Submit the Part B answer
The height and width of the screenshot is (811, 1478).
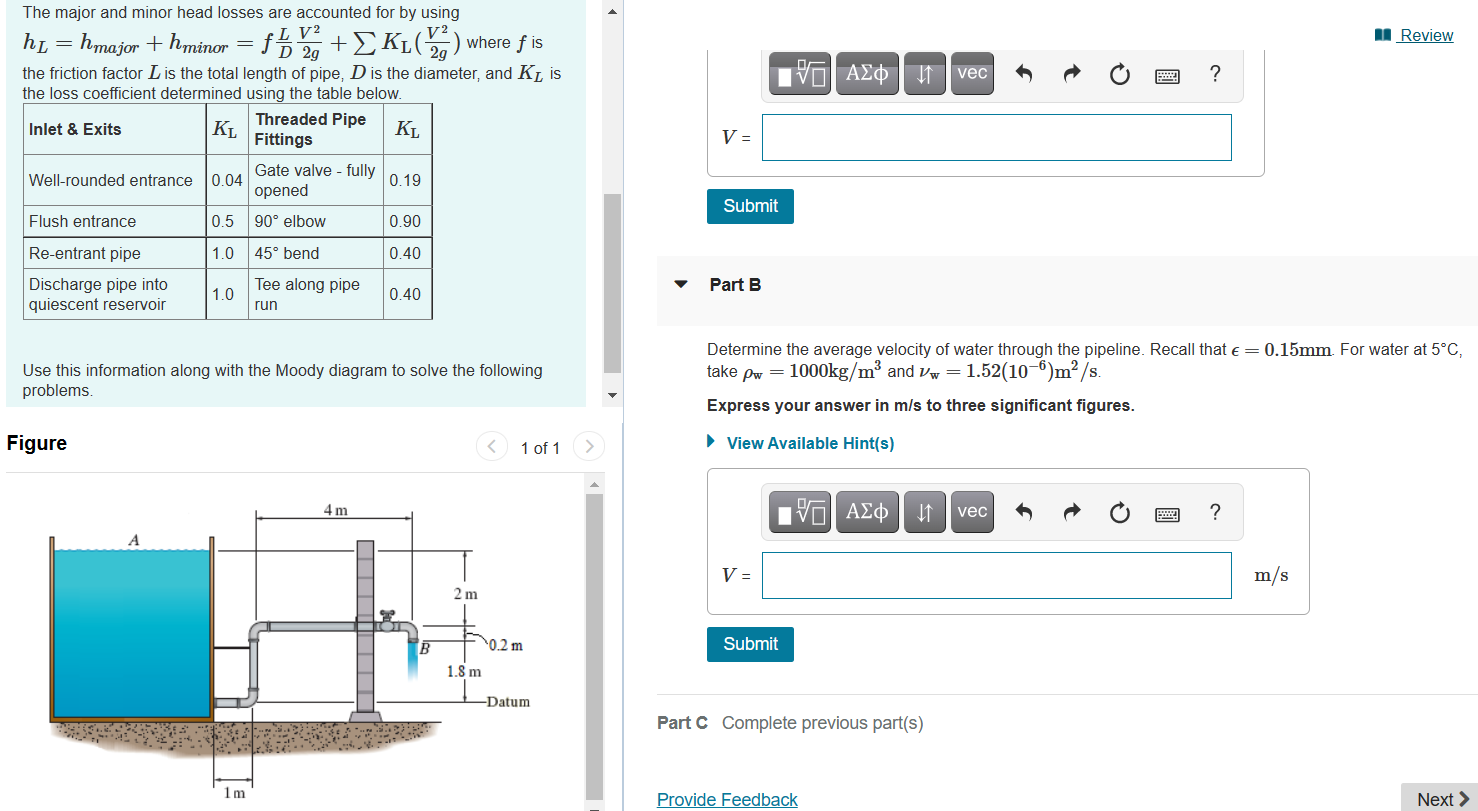coord(750,644)
